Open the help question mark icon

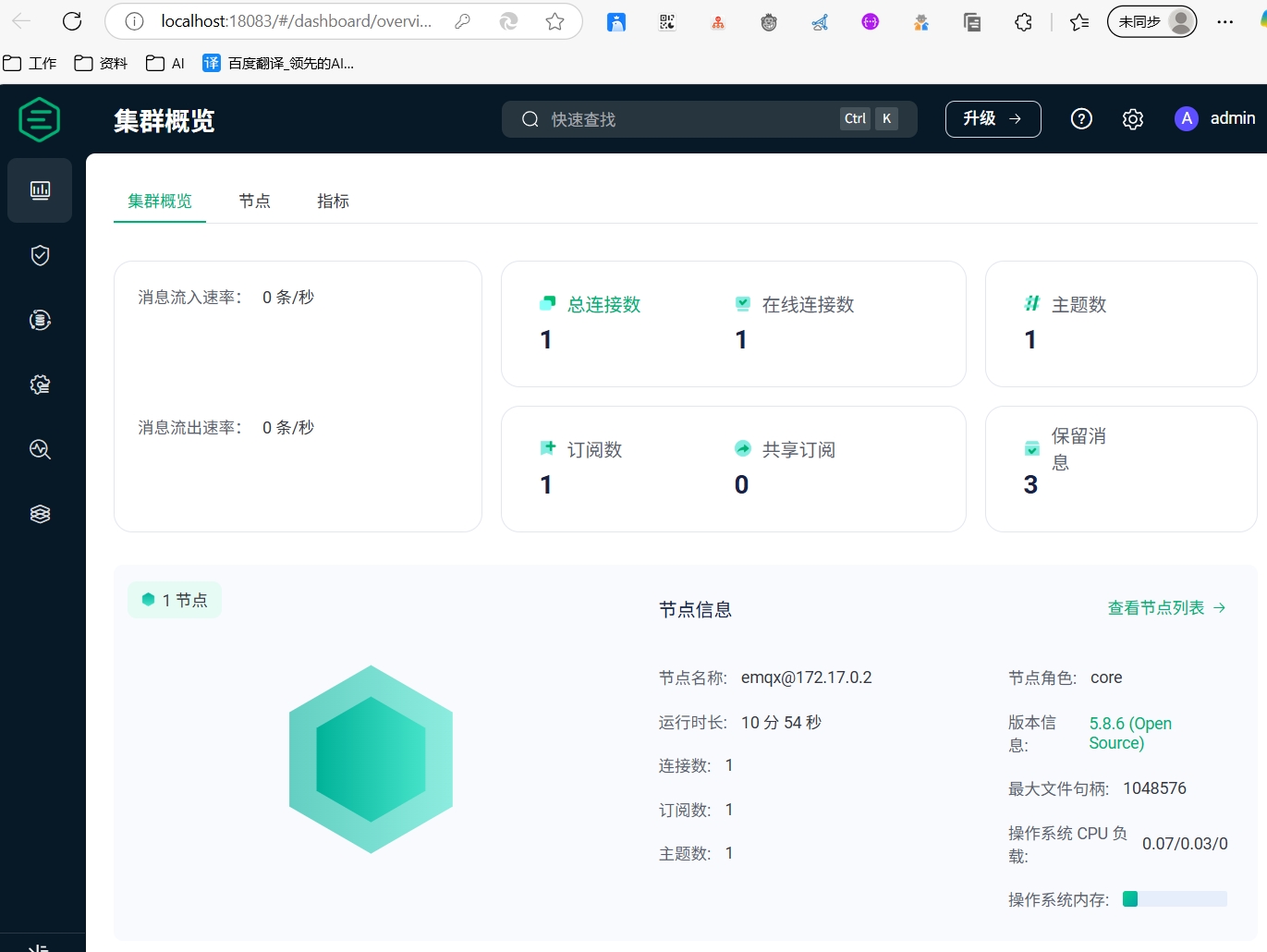click(x=1081, y=119)
